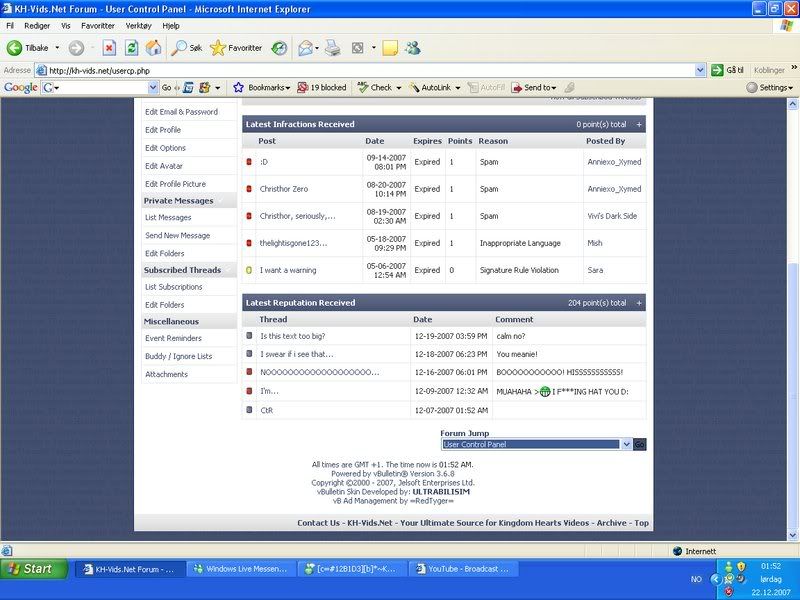
Task: Open the Koblinger links toolbar
Action: click(x=769, y=70)
